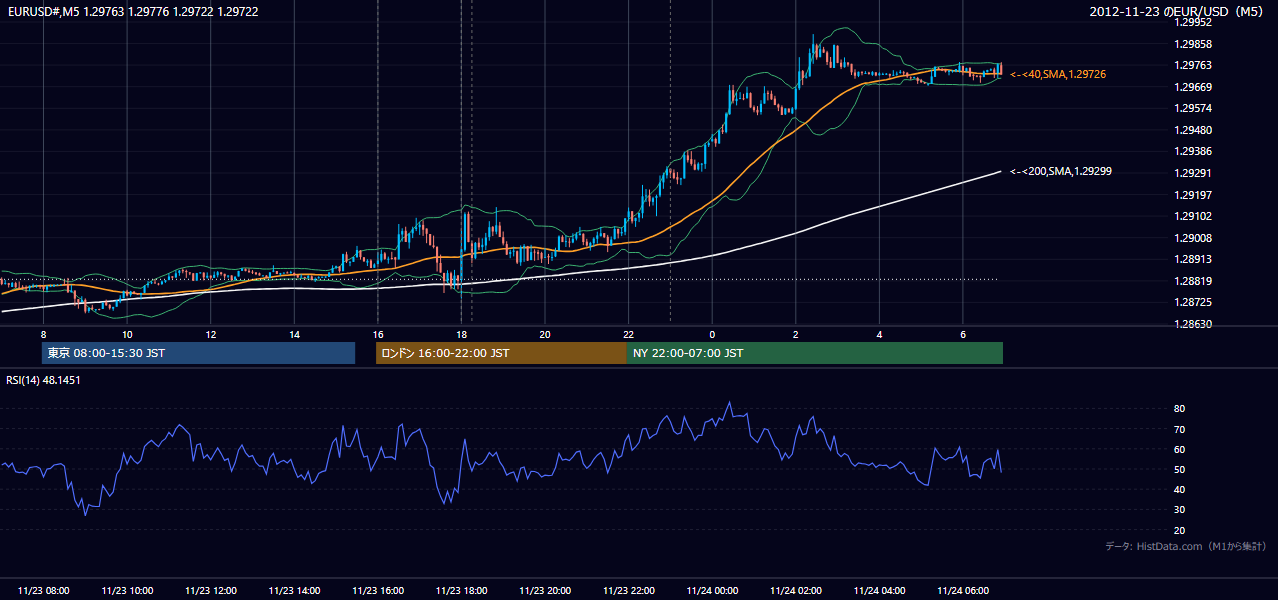The image size is (1278, 600).
Task: Click hour tick 14 under price chart
Action: point(294,334)
